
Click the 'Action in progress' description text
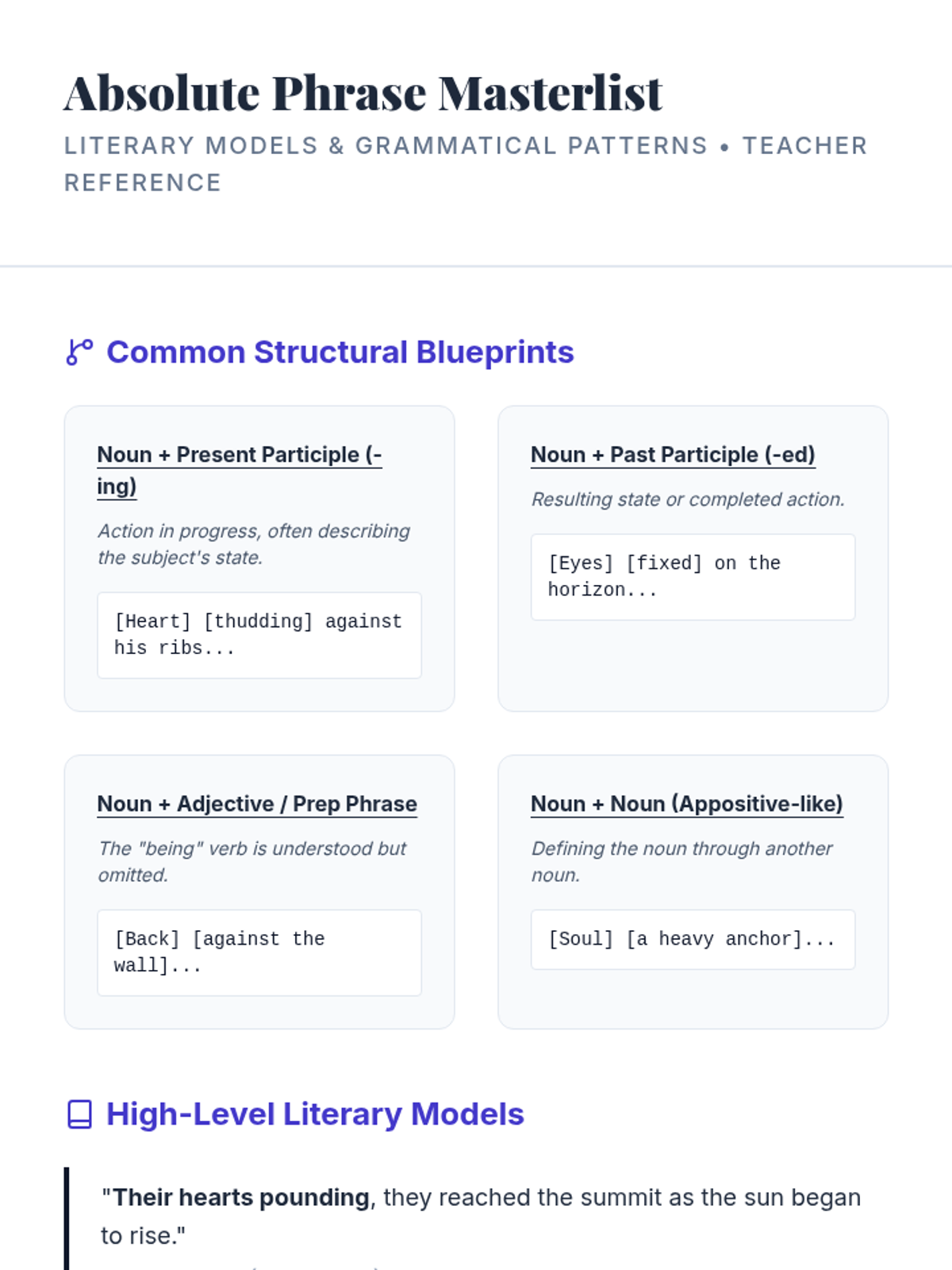click(254, 544)
